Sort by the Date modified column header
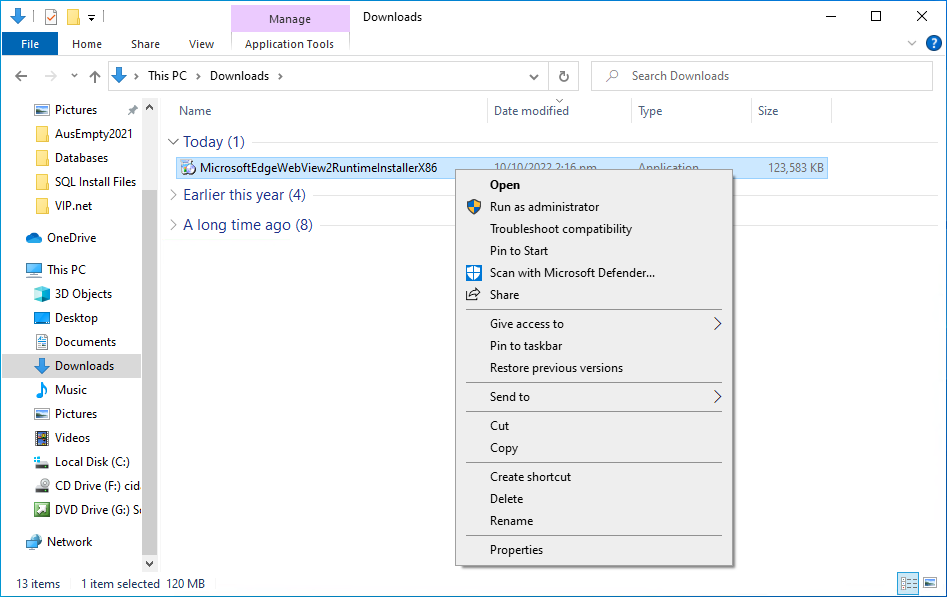Image resolution: width=947 pixels, height=597 pixels. click(531, 111)
